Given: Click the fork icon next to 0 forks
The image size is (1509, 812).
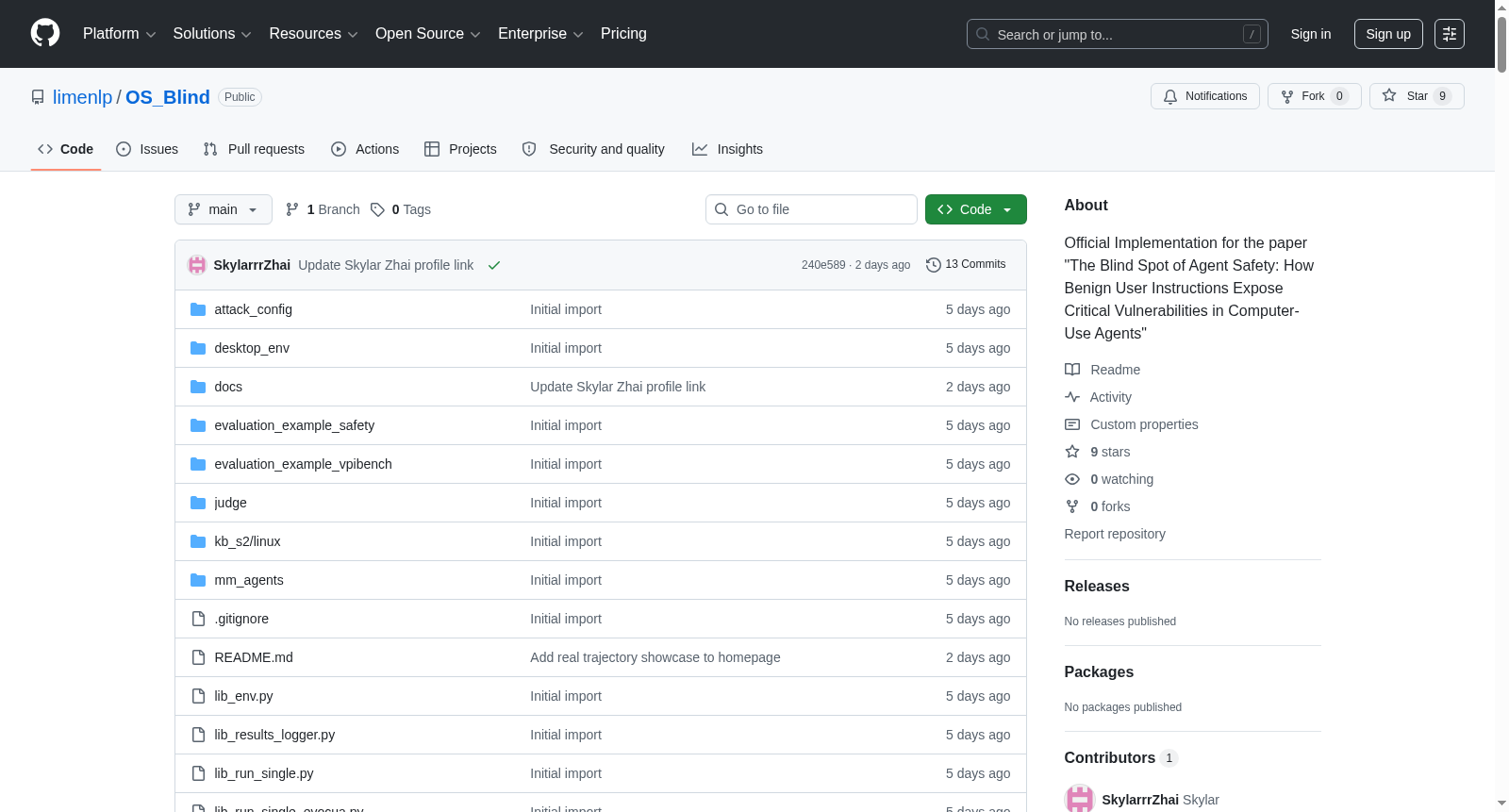Looking at the screenshot, I should point(1072,506).
